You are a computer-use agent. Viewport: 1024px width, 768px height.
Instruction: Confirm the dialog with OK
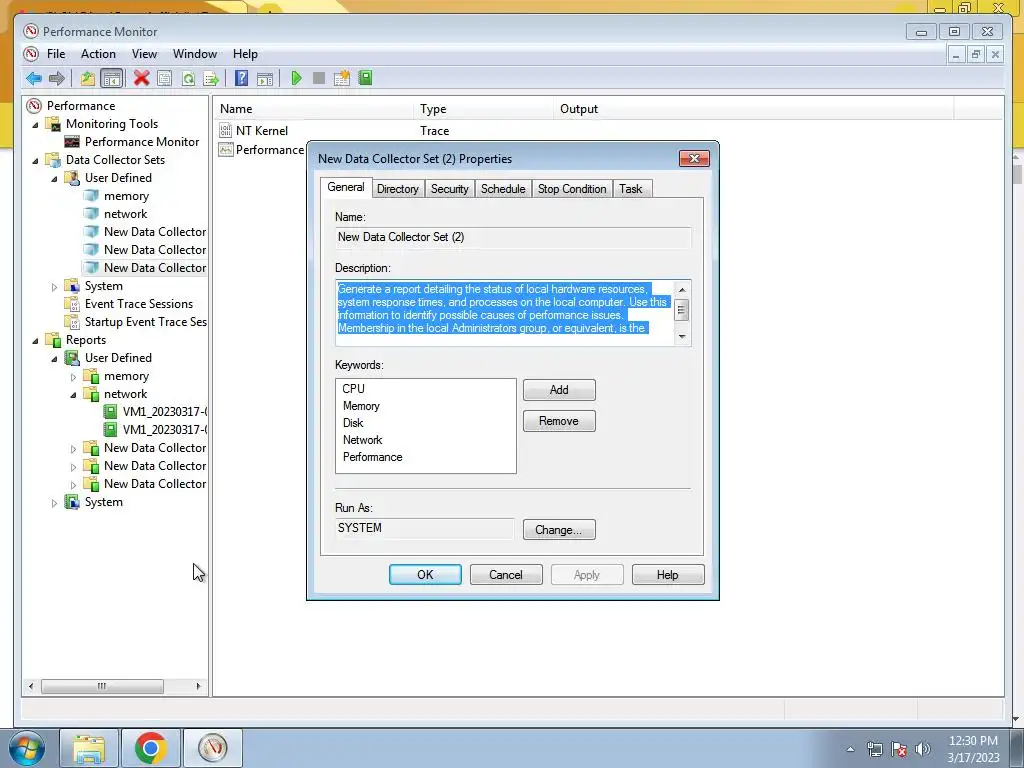pos(425,575)
